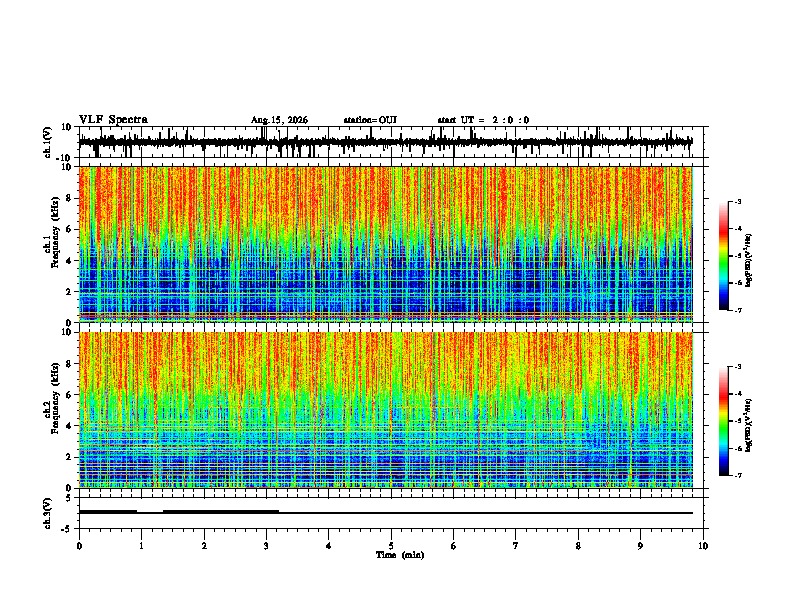Click the "start UT = 2 : 0 : 0" text
792x612 pixels.
(x=483, y=120)
